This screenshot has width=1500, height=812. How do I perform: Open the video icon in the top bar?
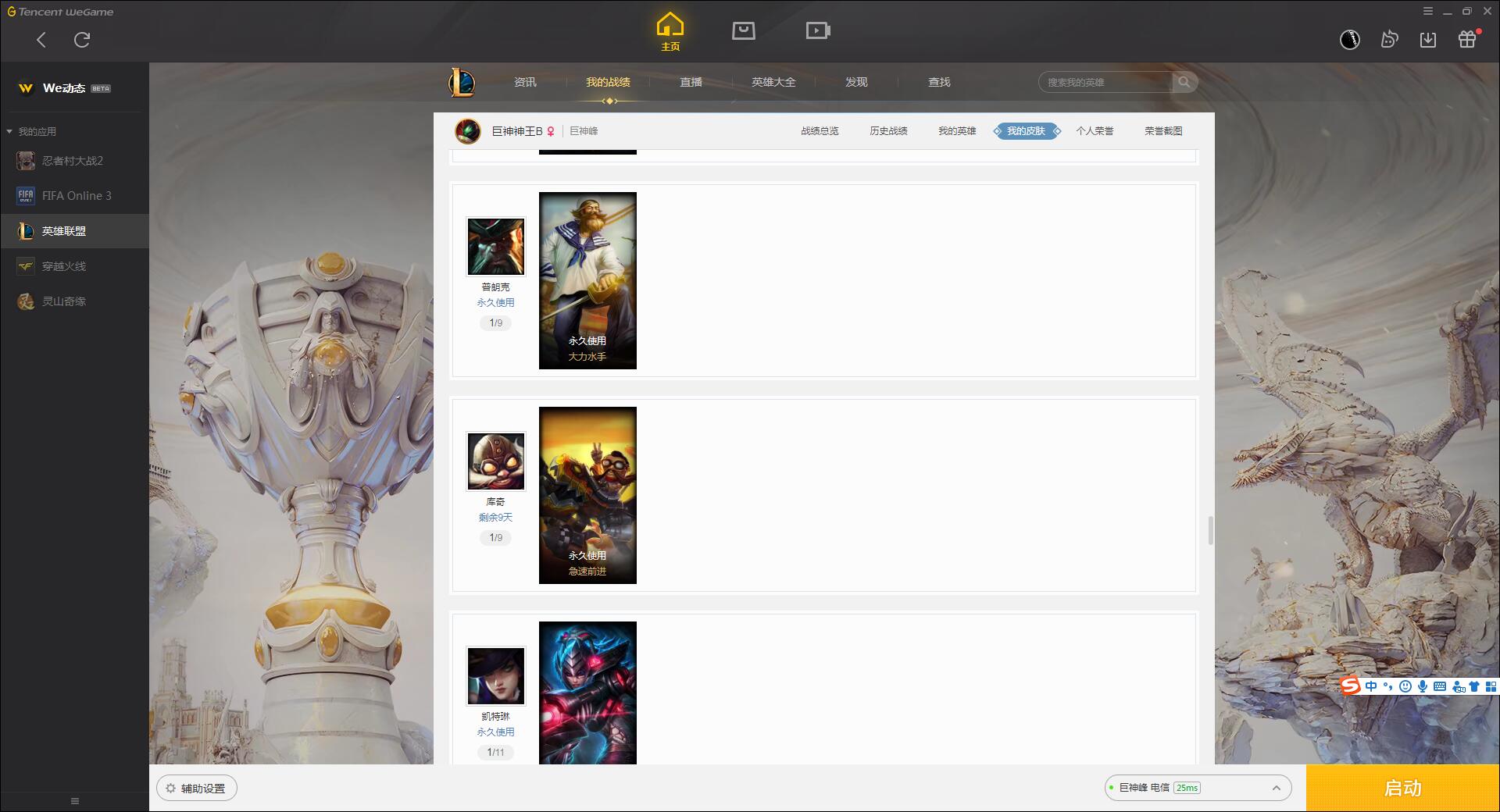[818, 31]
